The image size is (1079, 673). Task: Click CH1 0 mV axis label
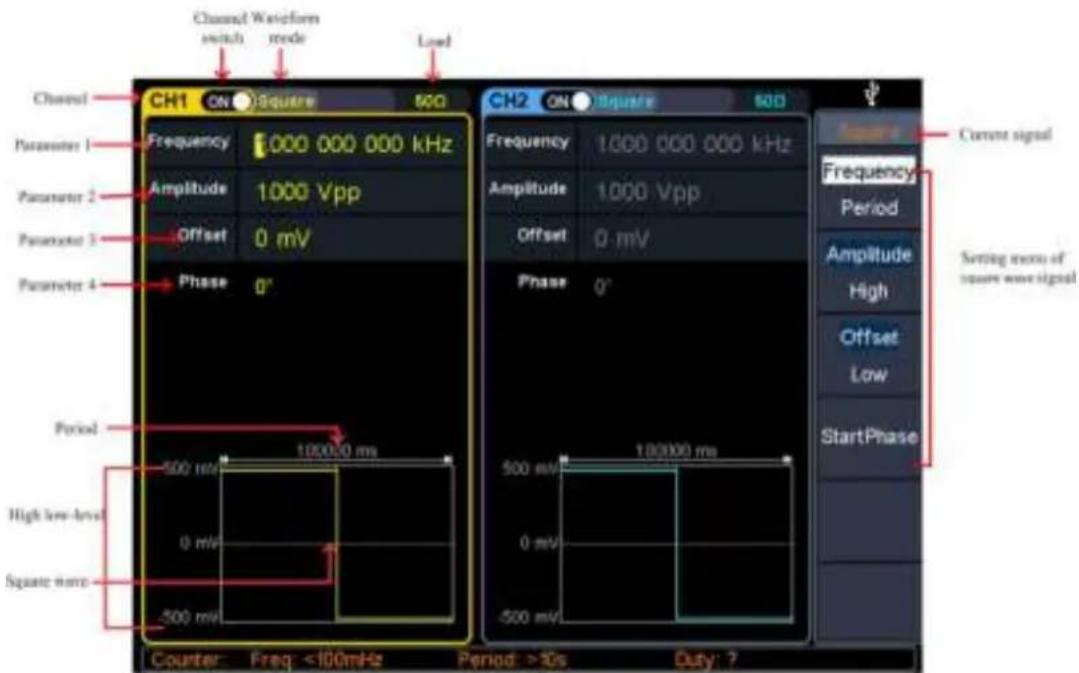coord(198,543)
